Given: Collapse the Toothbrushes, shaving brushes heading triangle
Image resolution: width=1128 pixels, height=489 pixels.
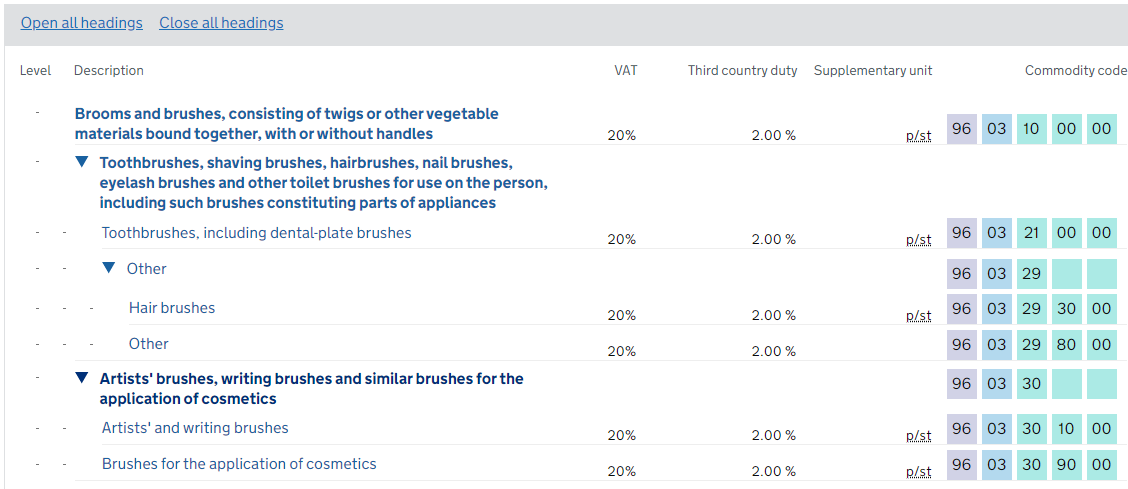Looking at the screenshot, I should point(82,162).
